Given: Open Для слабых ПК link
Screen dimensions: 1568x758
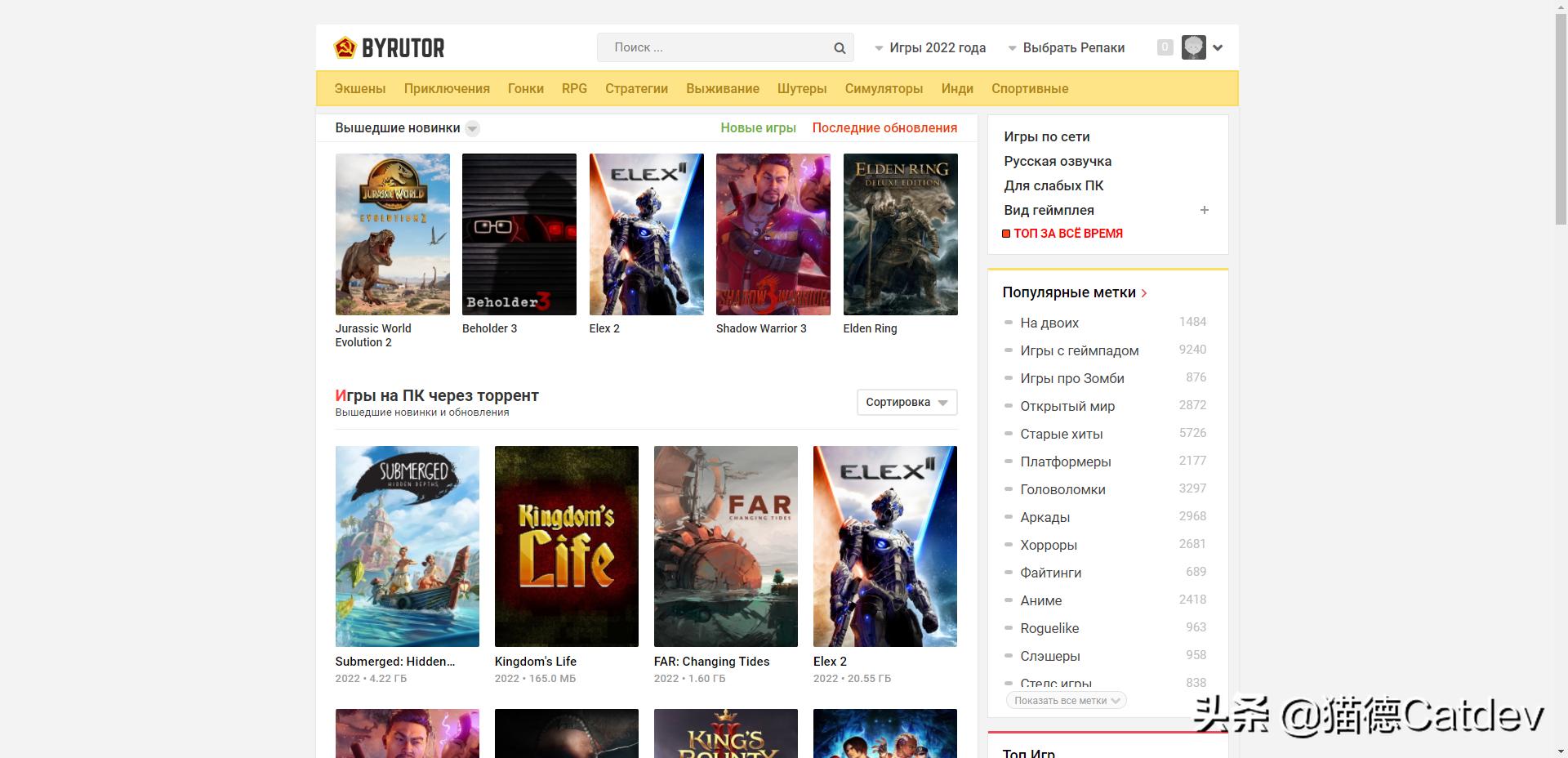Looking at the screenshot, I should 1053,185.
